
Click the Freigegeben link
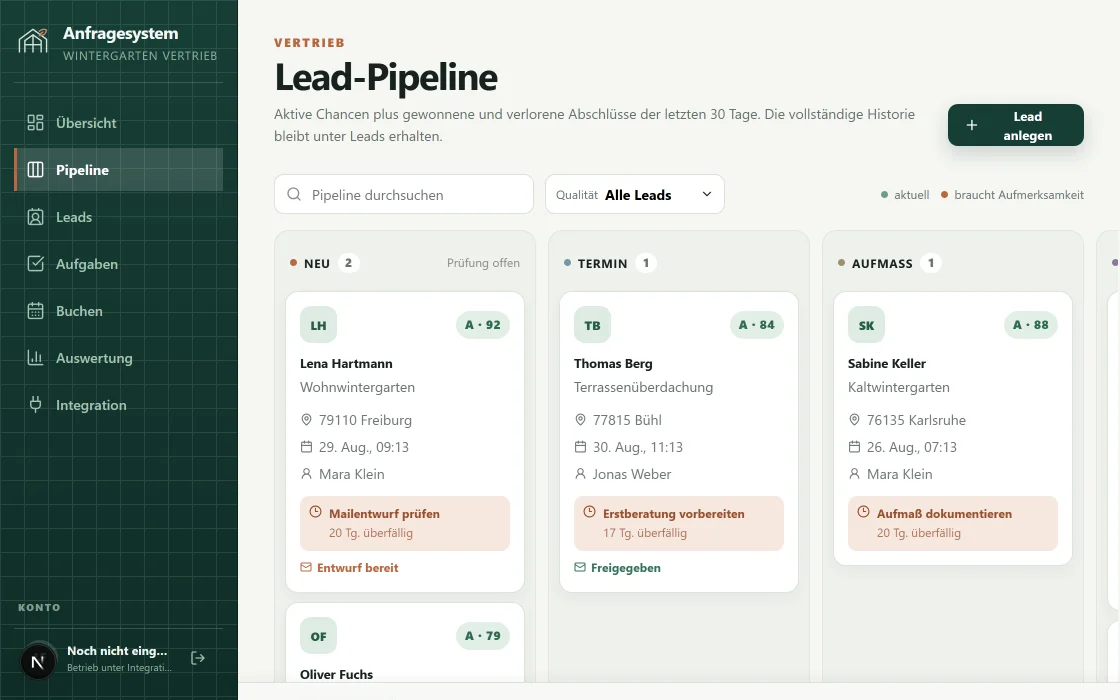point(617,568)
